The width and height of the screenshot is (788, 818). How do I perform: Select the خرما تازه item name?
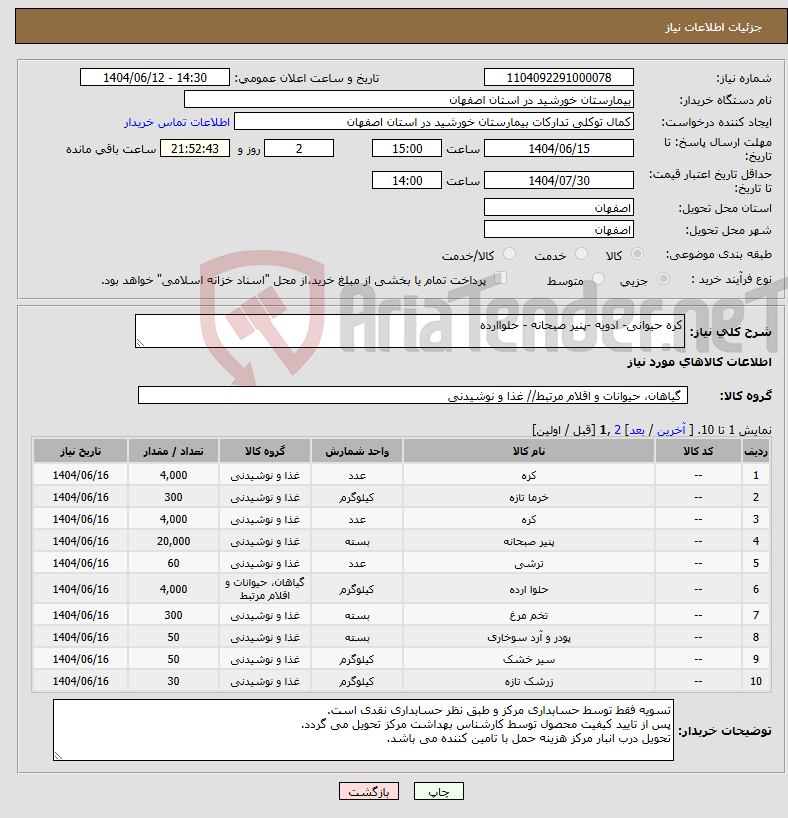(529, 498)
